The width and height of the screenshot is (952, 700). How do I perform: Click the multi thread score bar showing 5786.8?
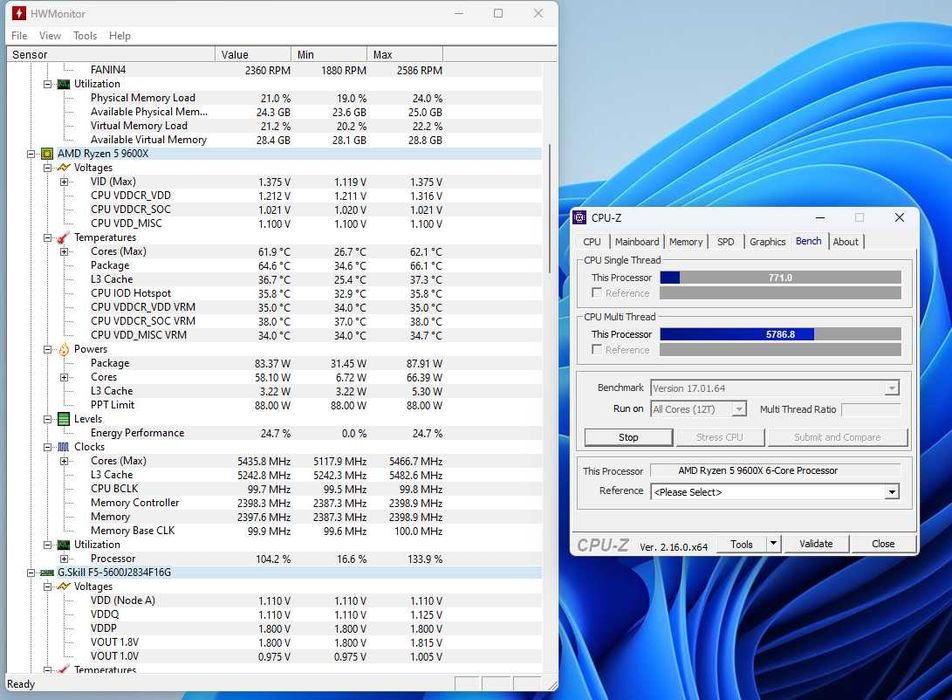coord(780,335)
